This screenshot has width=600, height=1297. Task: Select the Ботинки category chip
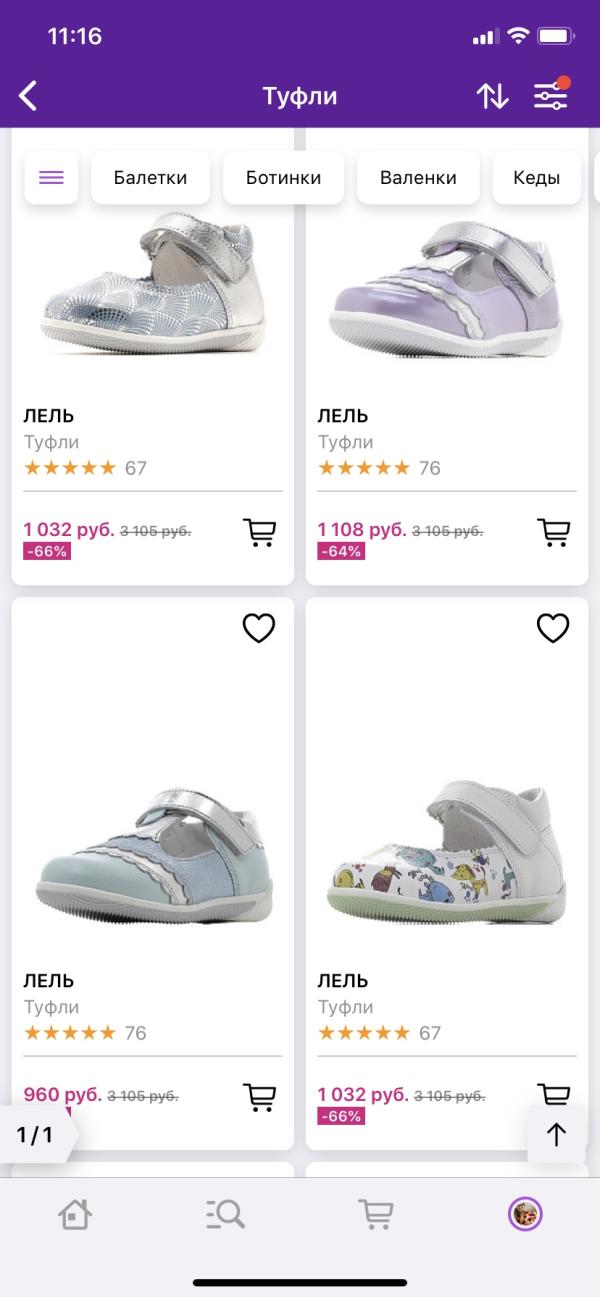coord(283,178)
